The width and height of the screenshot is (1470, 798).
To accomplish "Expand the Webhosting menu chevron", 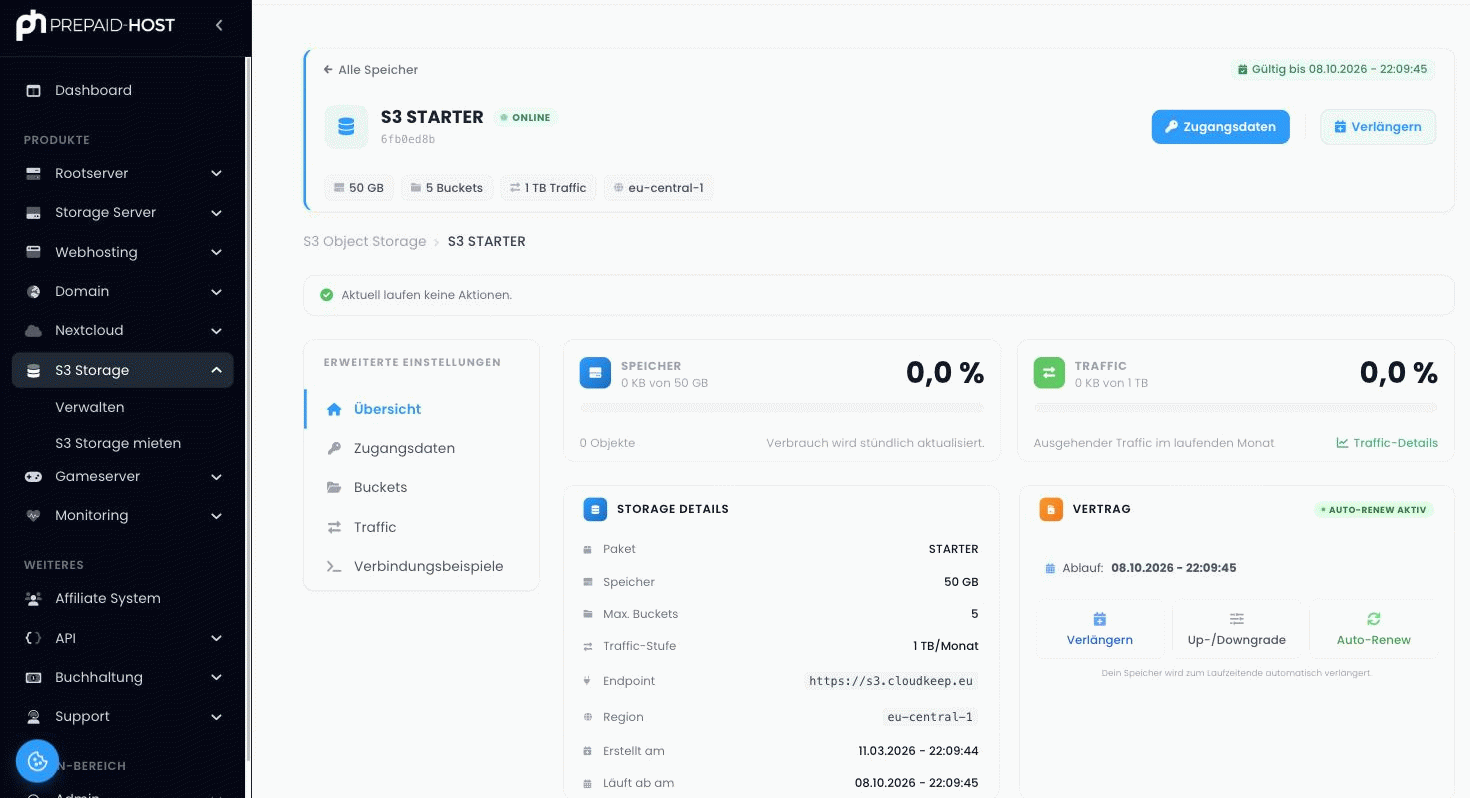I will (x=216, y=252).
